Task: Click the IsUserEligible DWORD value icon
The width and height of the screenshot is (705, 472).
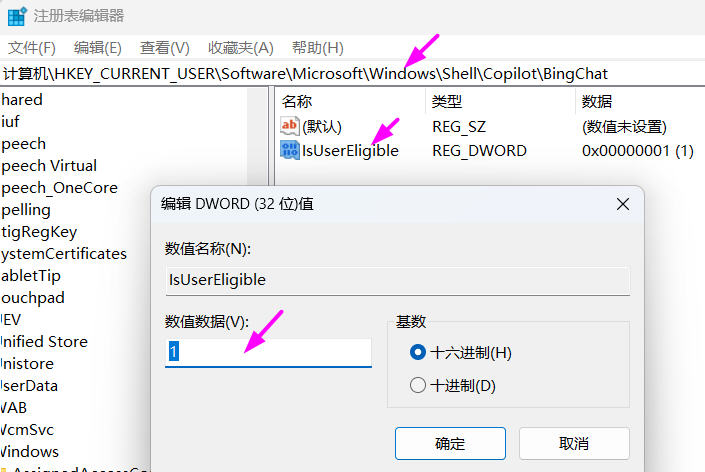Action: [290, 151]
